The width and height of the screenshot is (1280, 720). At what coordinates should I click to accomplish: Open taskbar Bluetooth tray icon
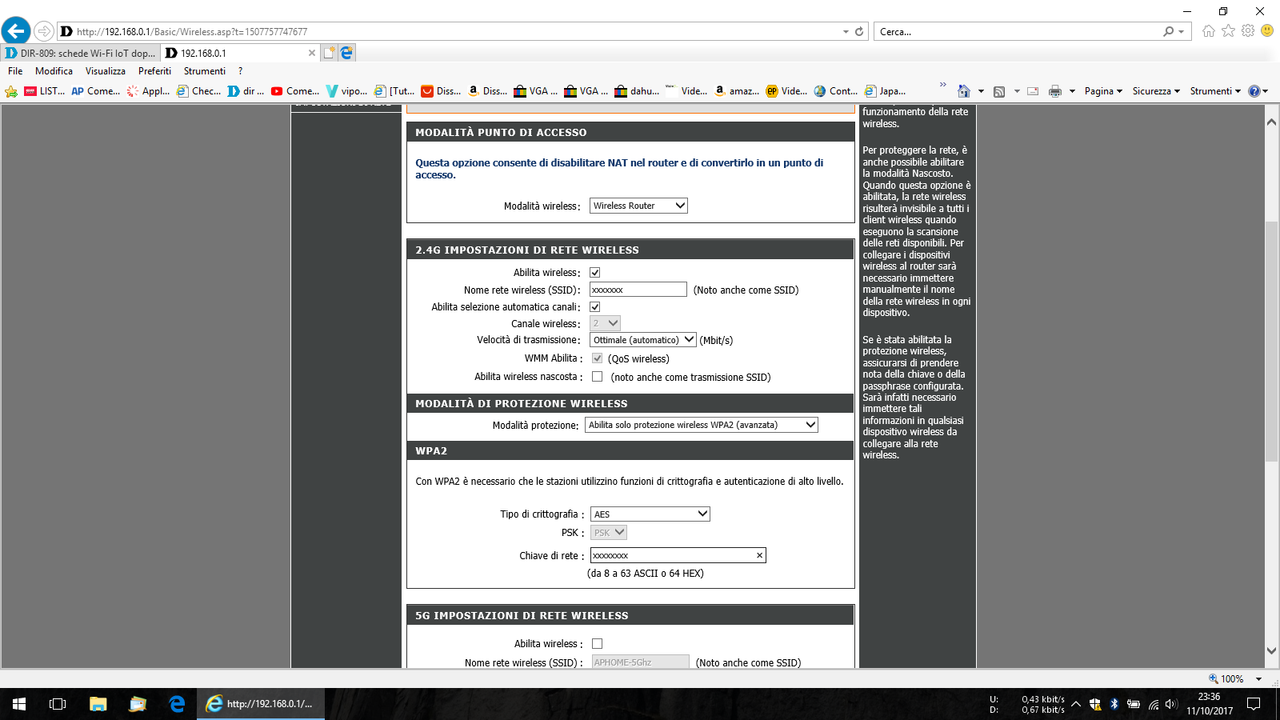tap(1114, 704)
